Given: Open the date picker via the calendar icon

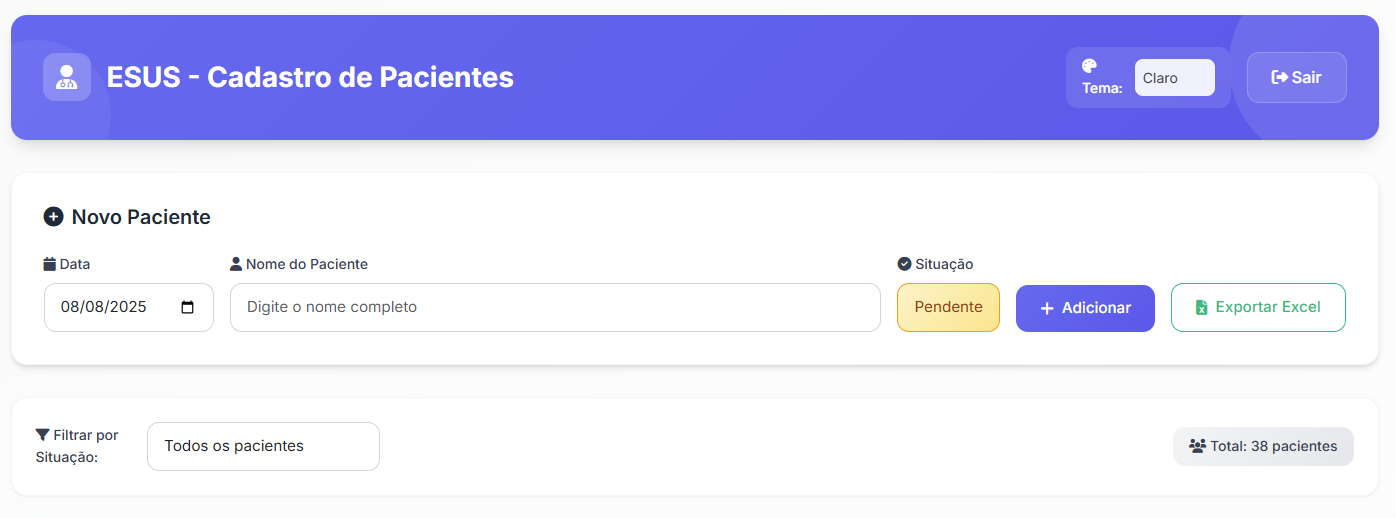Looking at the screenshot, I should (x=187, y=307).
